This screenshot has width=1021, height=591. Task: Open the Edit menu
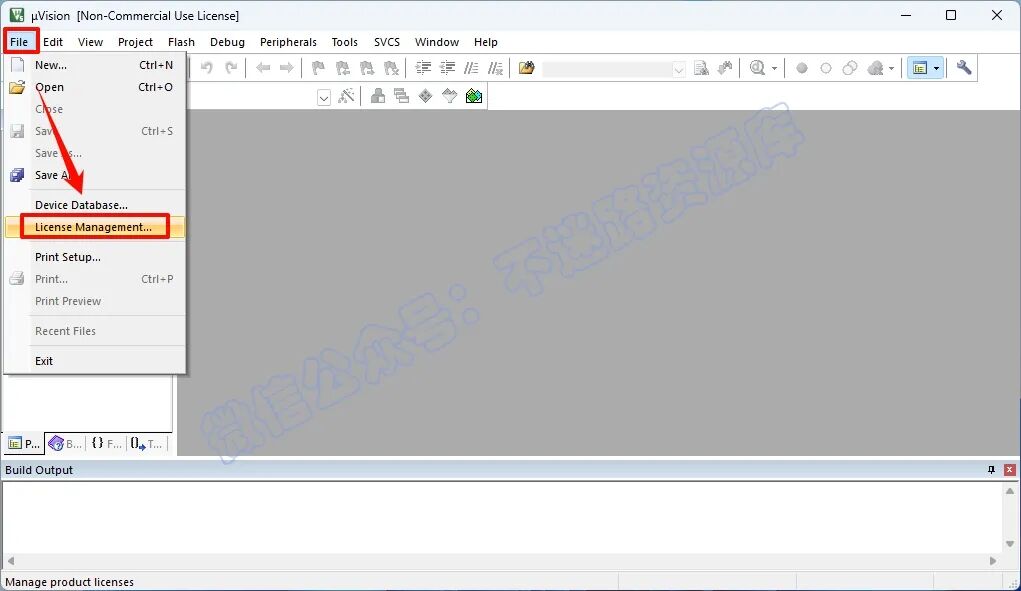(x=53, y=42)
